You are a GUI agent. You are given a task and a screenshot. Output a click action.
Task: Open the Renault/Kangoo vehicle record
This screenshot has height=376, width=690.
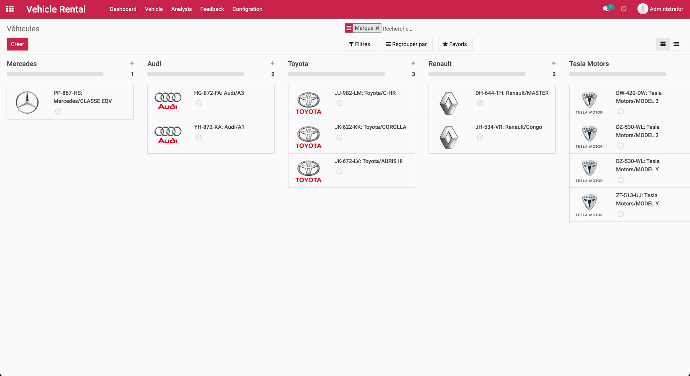coord(492,136)
